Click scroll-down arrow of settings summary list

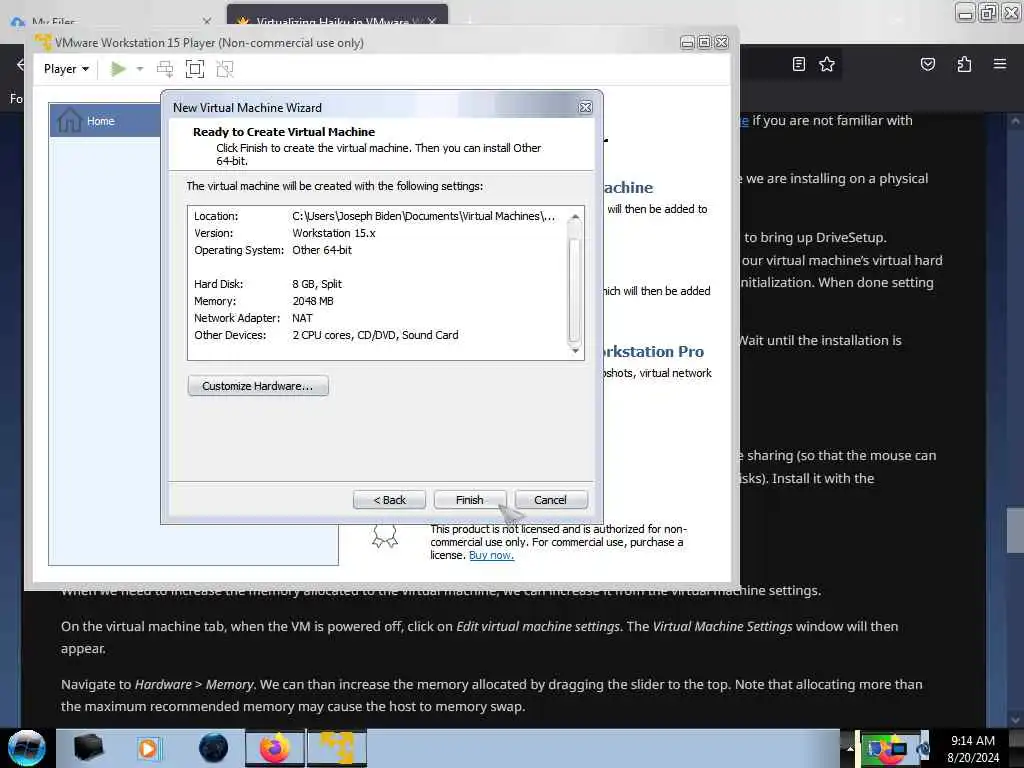(575, 351)
